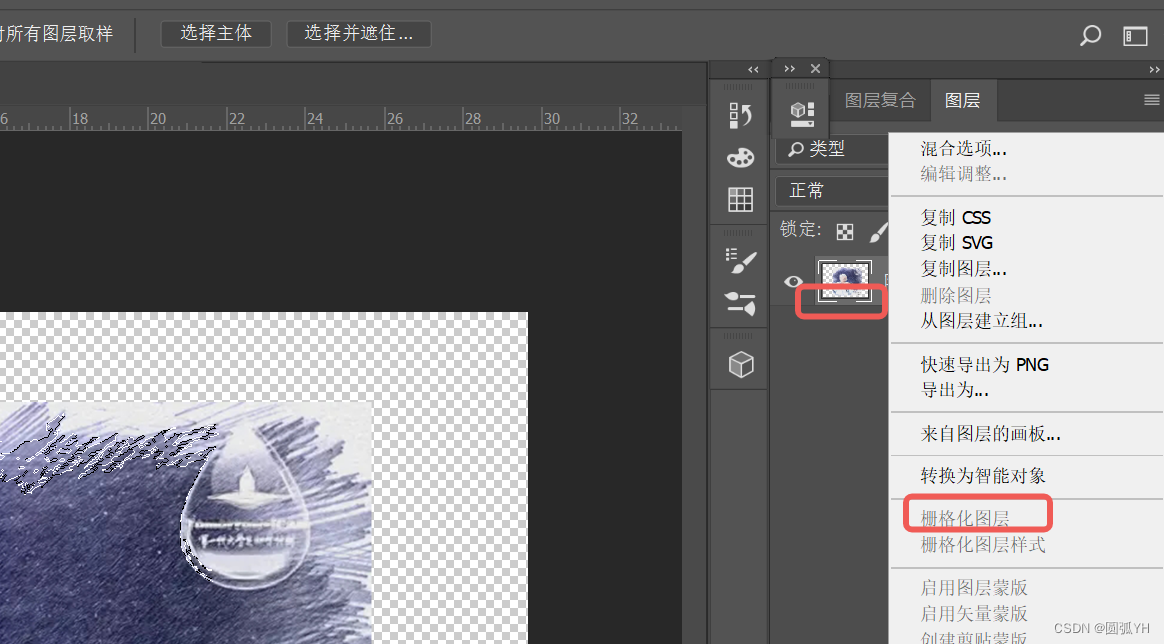This screenshot has width=1164, height=644.
Task: Click the 选择并遮住 button
Action: coord(358,33)
